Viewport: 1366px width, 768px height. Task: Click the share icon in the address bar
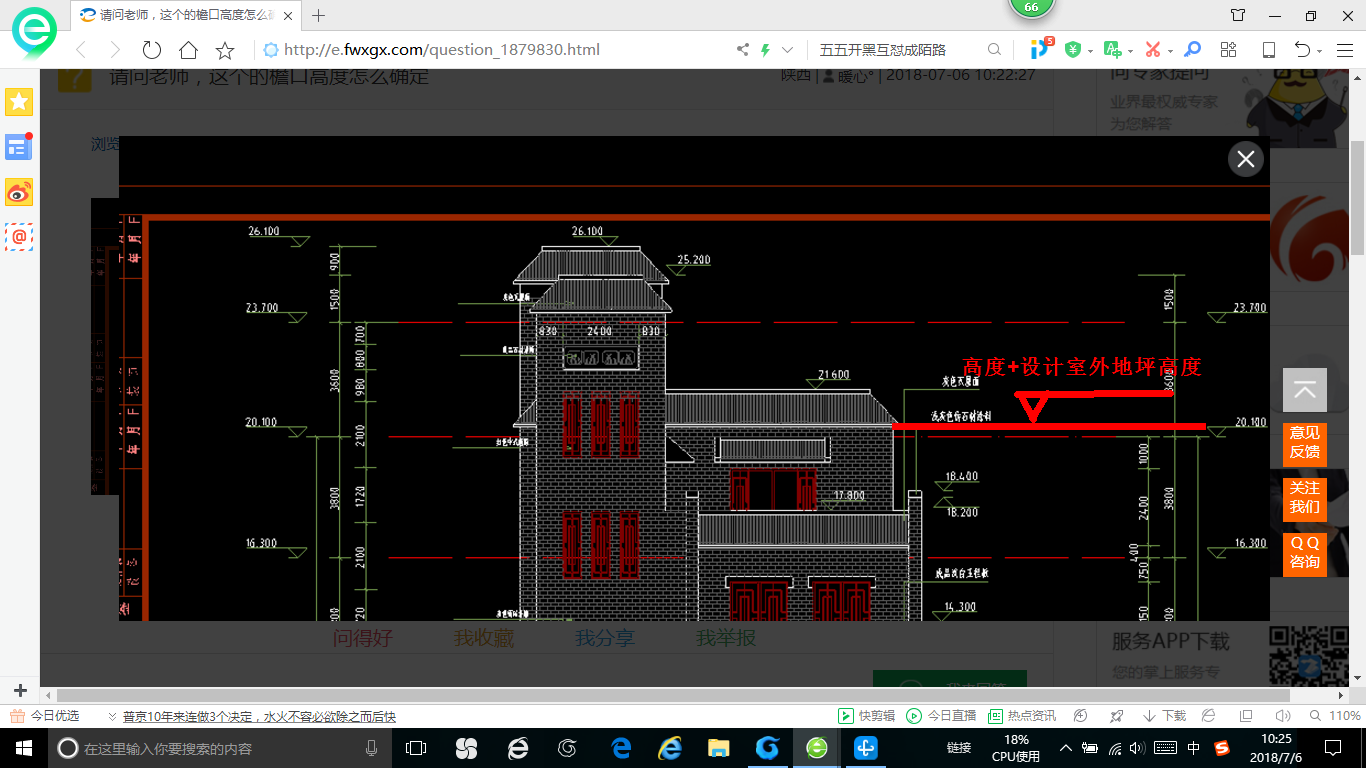(x=742, y=50)
